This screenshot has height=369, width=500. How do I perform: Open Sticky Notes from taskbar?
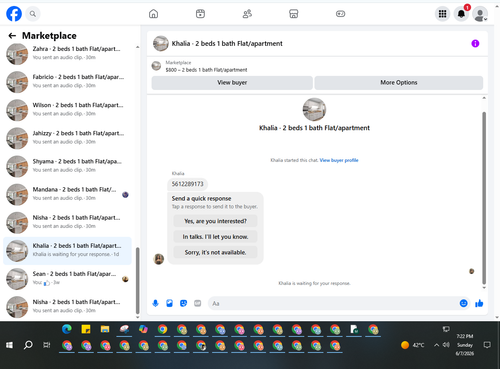pos(86,329)
